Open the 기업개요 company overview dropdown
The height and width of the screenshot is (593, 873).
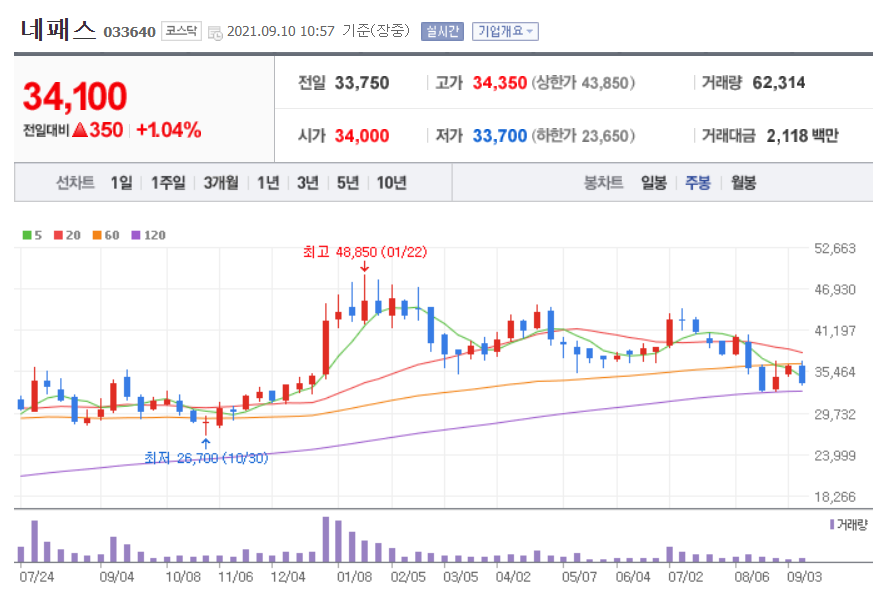[506, 31]
